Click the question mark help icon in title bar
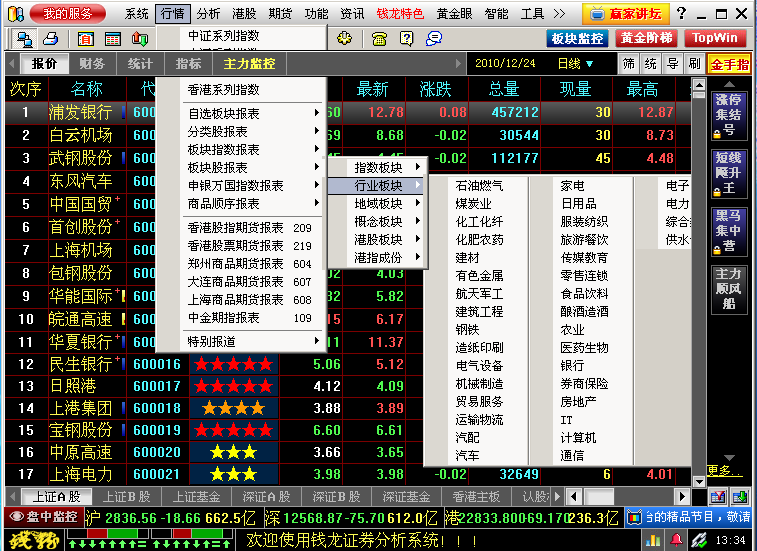This screenshot has height=551, width=757. (x=681, y=13)
